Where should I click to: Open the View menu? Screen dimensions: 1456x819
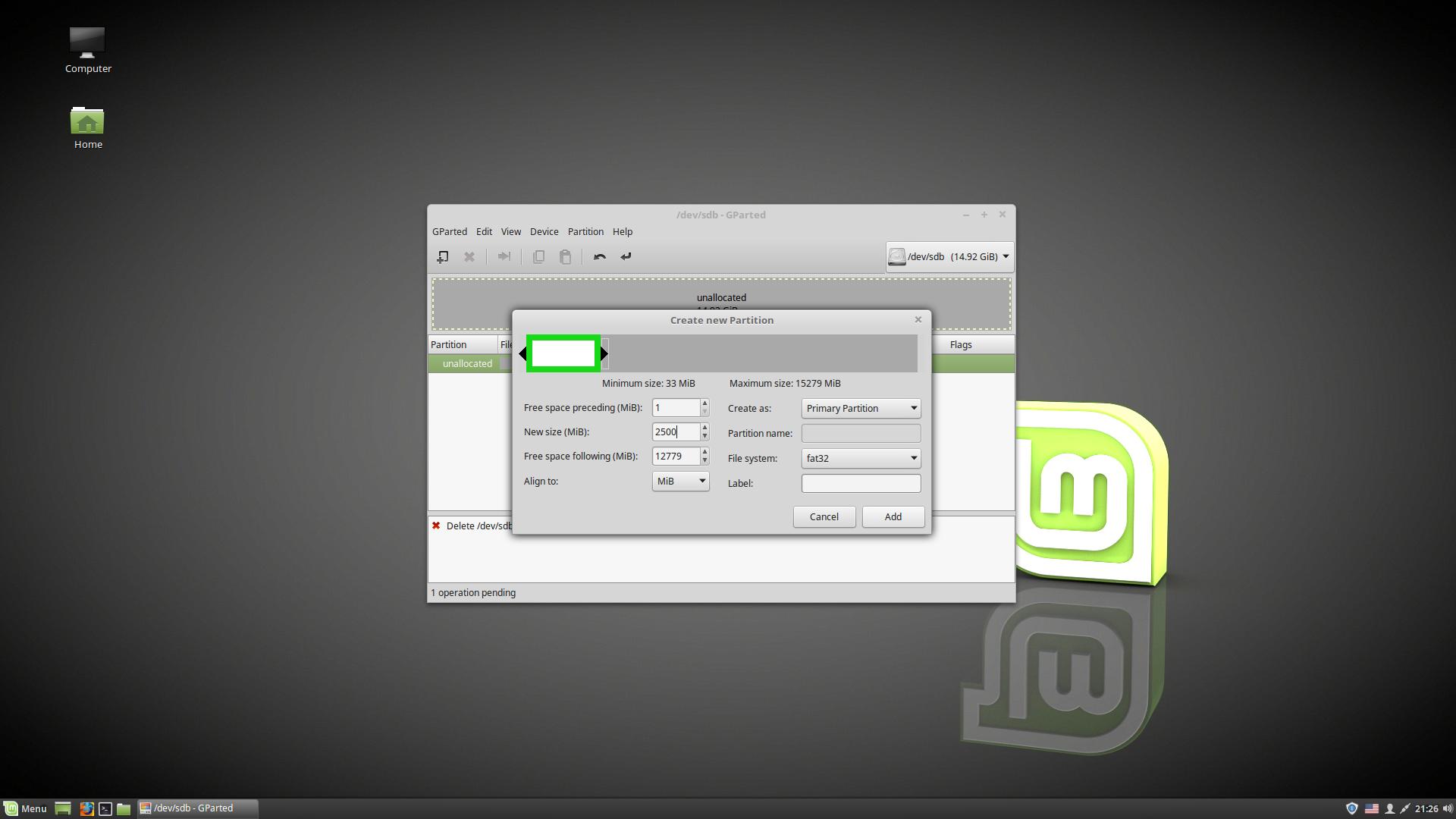click(x=510, y=232)
